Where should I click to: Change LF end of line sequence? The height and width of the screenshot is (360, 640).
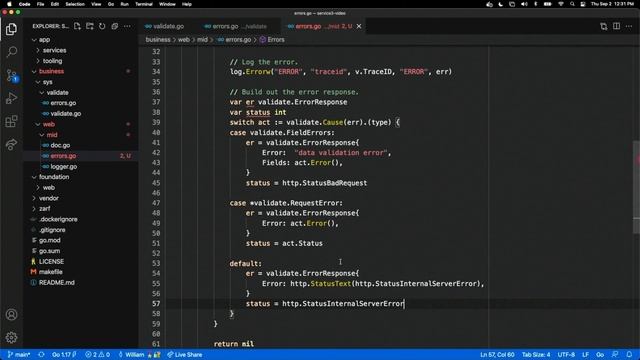click(585, 355)
